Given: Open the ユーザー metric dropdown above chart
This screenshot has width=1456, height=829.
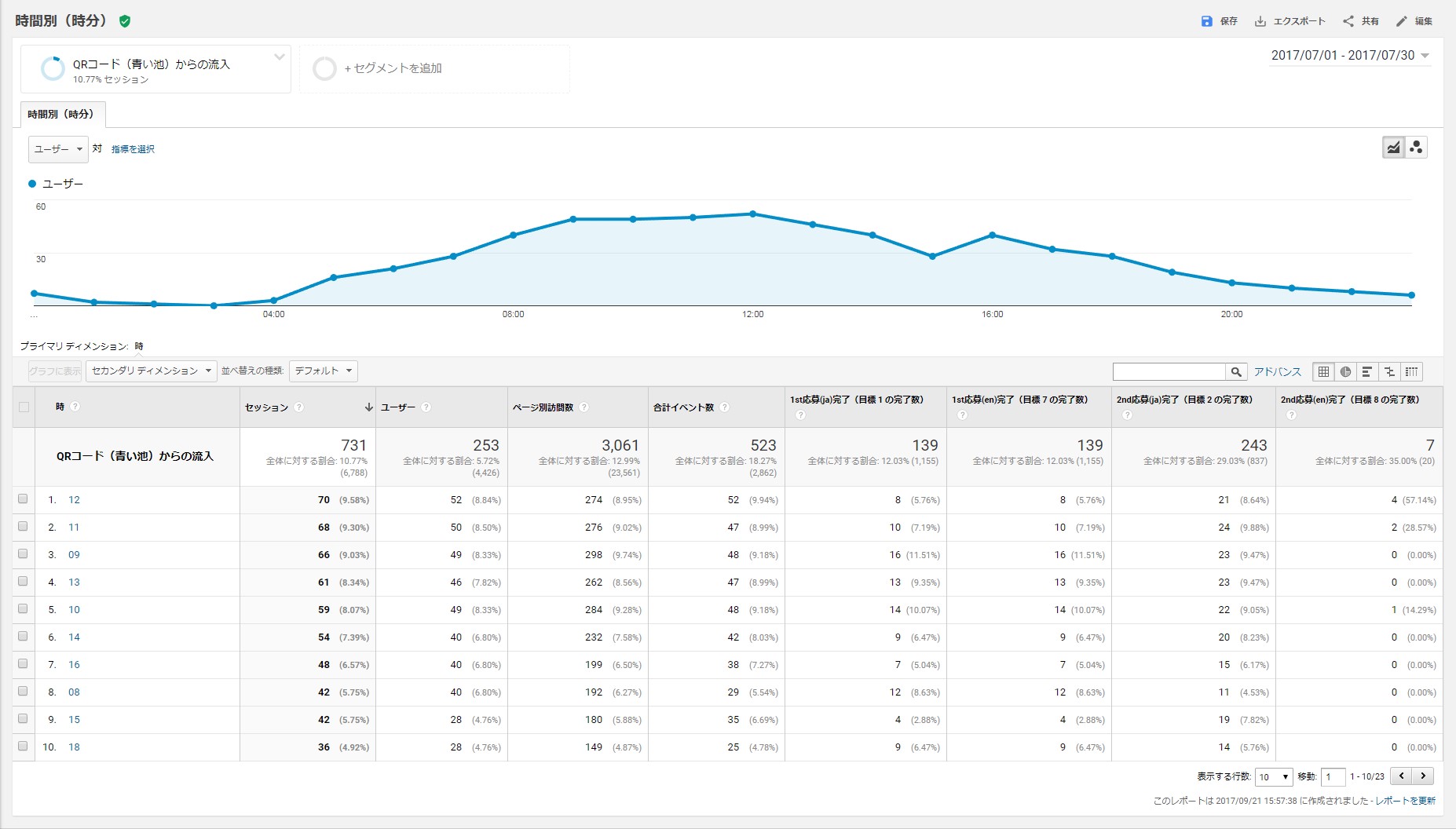Looking at the screenshot, I should coord(58,149).
